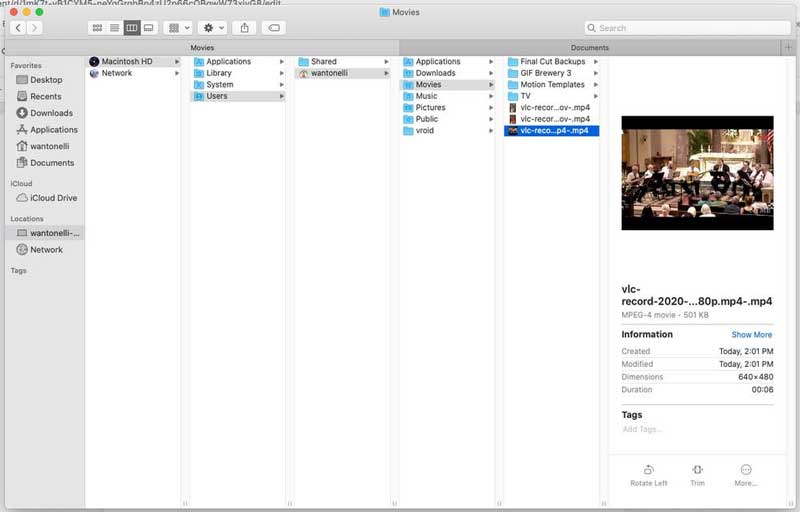Add a new tab with plus button
This screenshot has width=800, height=512.
pos(788,47)
